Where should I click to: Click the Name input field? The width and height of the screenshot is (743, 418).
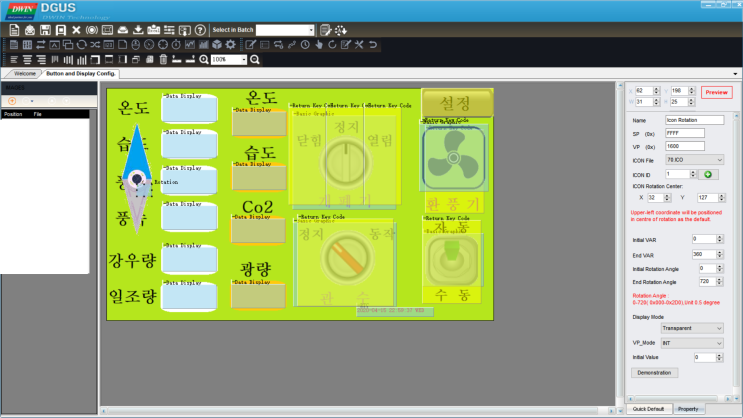[x=694, y=120]
